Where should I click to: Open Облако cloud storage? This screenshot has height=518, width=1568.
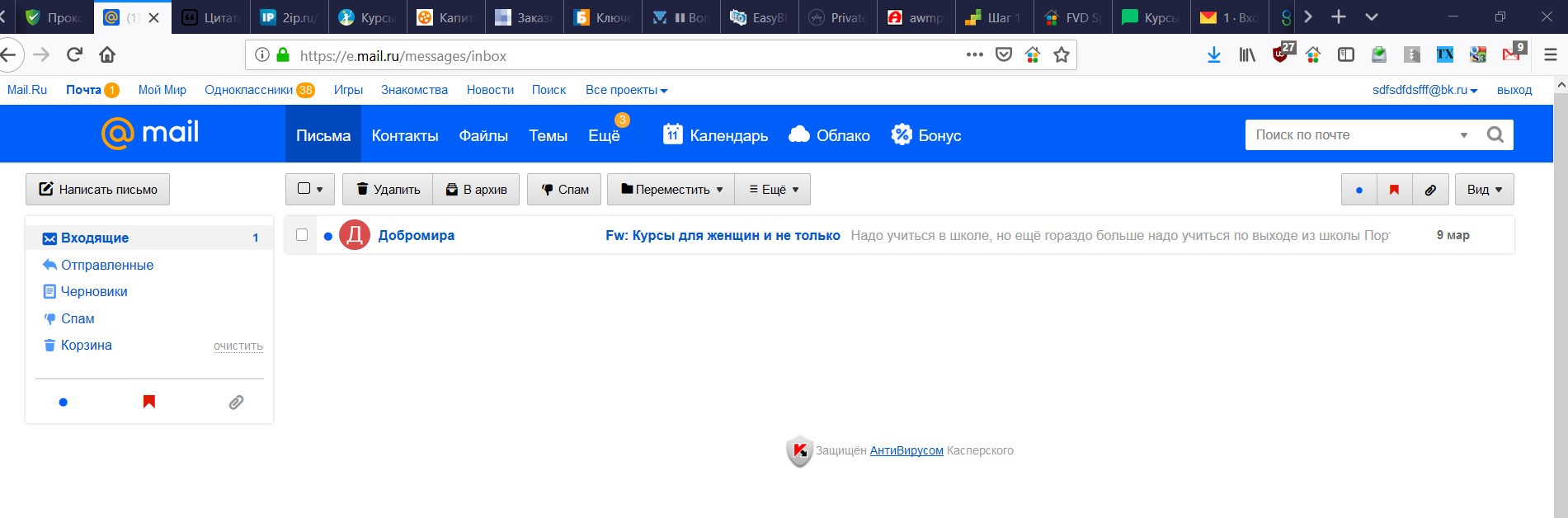click(x=829, y=135)
